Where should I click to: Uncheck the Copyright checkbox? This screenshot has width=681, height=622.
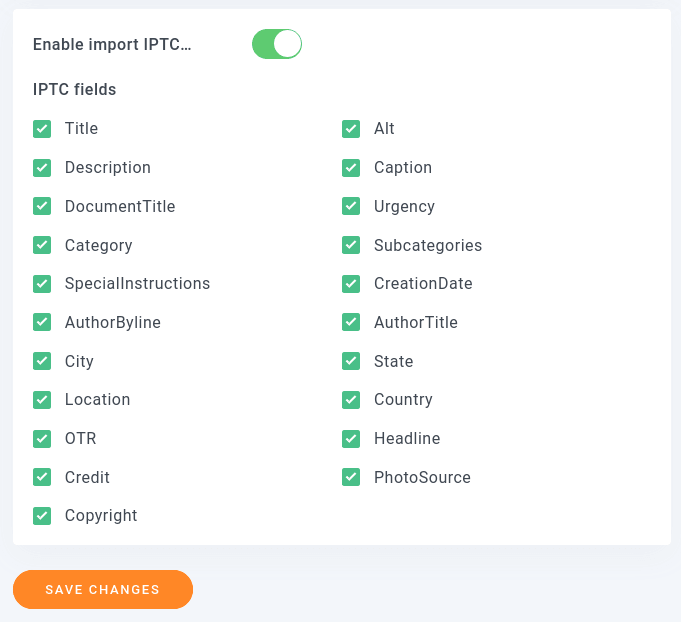(42, 516)
